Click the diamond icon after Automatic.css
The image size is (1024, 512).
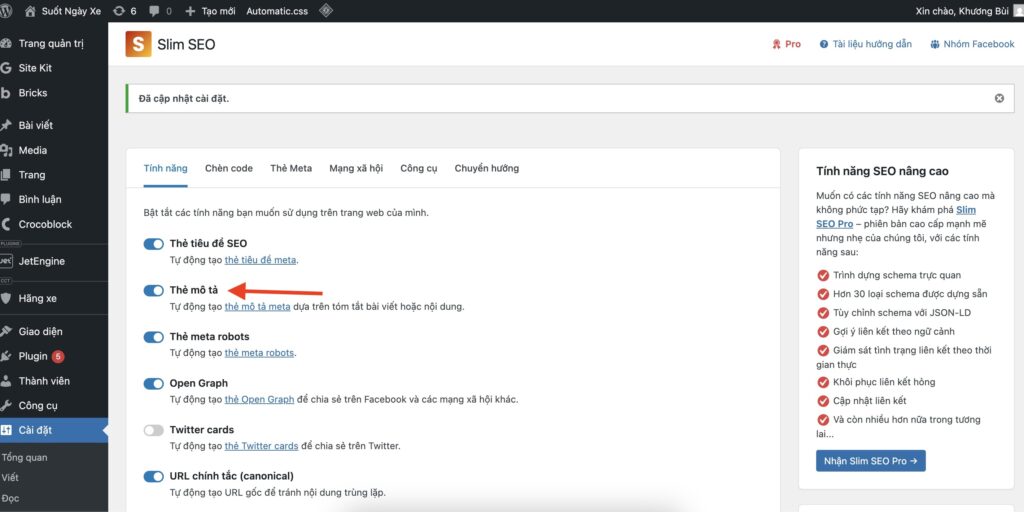(x=325, y=10)
